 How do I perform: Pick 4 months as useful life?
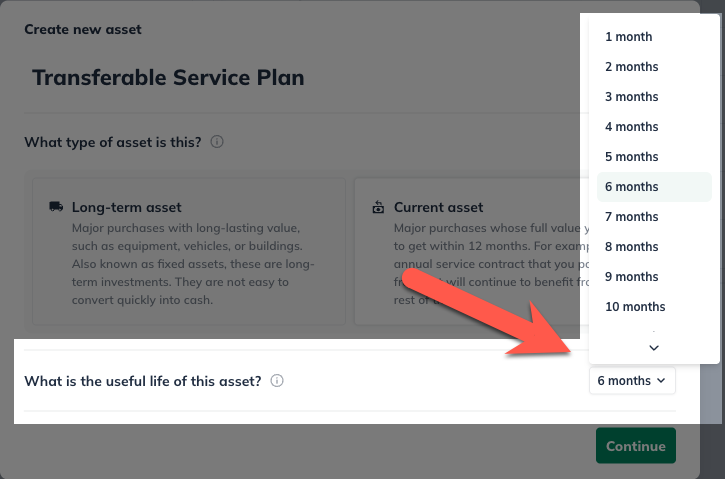click(632, 127)
